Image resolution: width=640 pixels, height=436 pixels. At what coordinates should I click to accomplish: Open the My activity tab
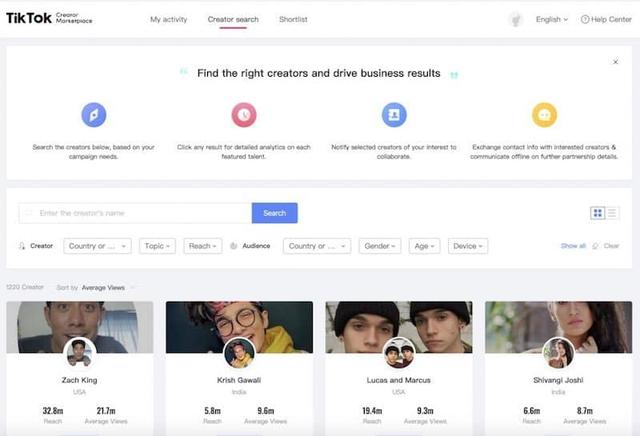pos(168,19)
